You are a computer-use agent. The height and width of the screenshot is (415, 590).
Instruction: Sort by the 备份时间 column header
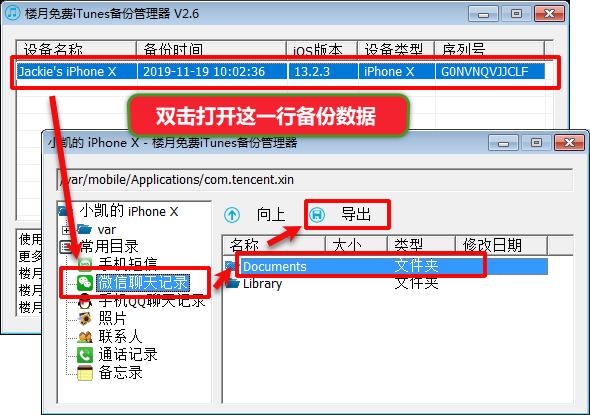point(211,49)
